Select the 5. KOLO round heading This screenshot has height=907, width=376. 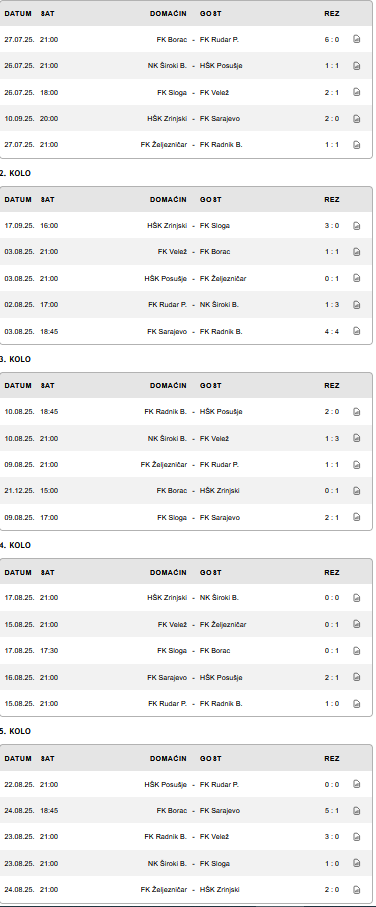click(16, 731)
